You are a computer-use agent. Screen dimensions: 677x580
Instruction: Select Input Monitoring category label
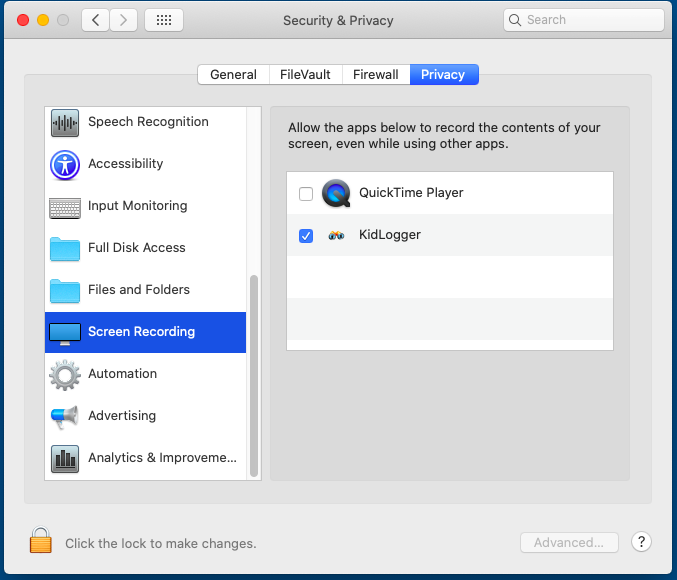tap(138, 206)
